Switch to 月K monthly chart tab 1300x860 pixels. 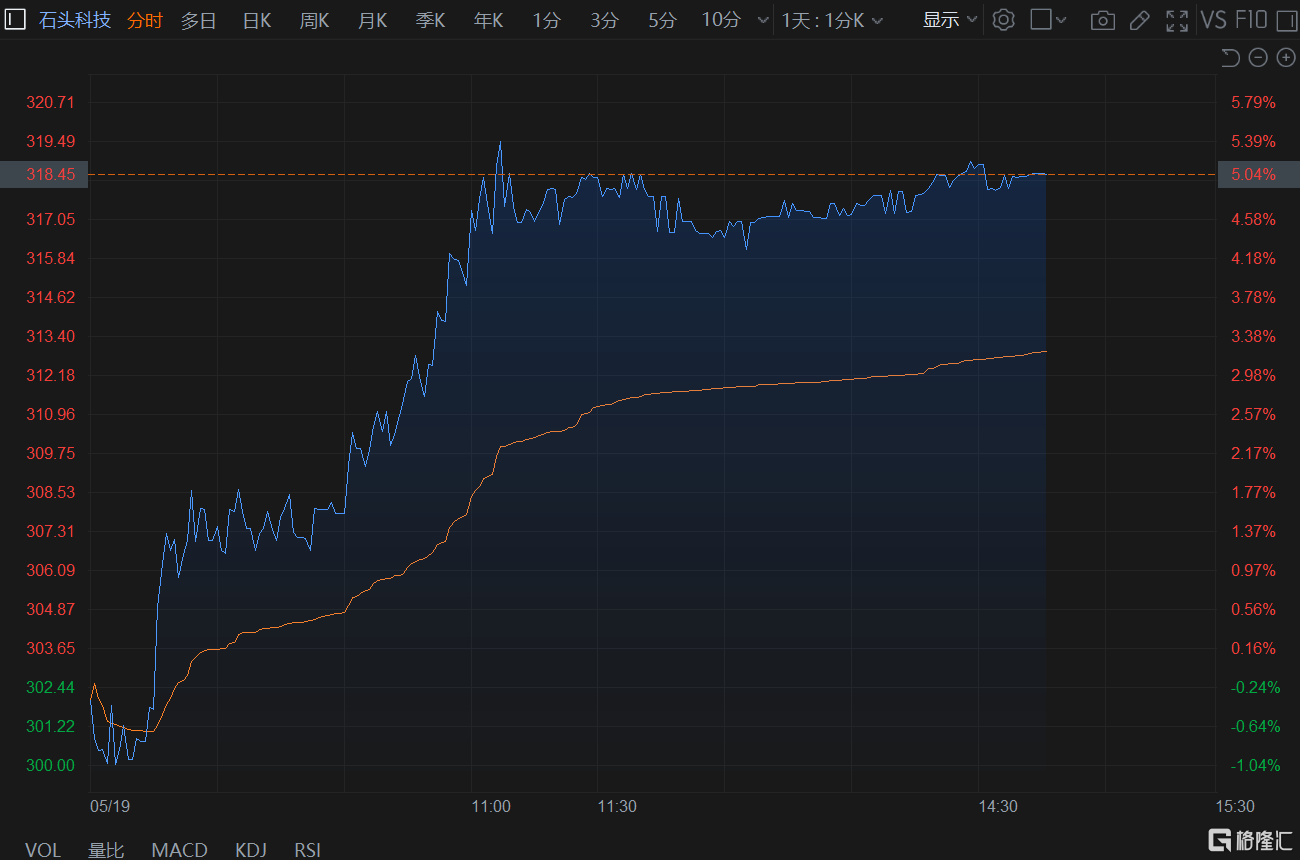pyautogui.click(x=372, y=20)
